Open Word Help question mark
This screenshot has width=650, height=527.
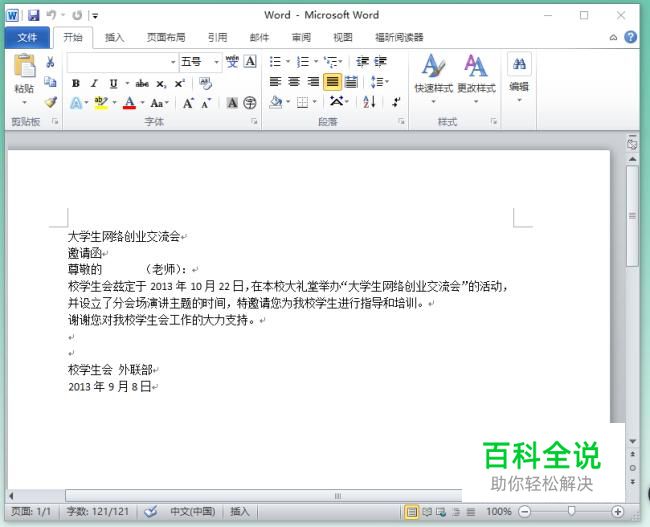tap(631, 37)
